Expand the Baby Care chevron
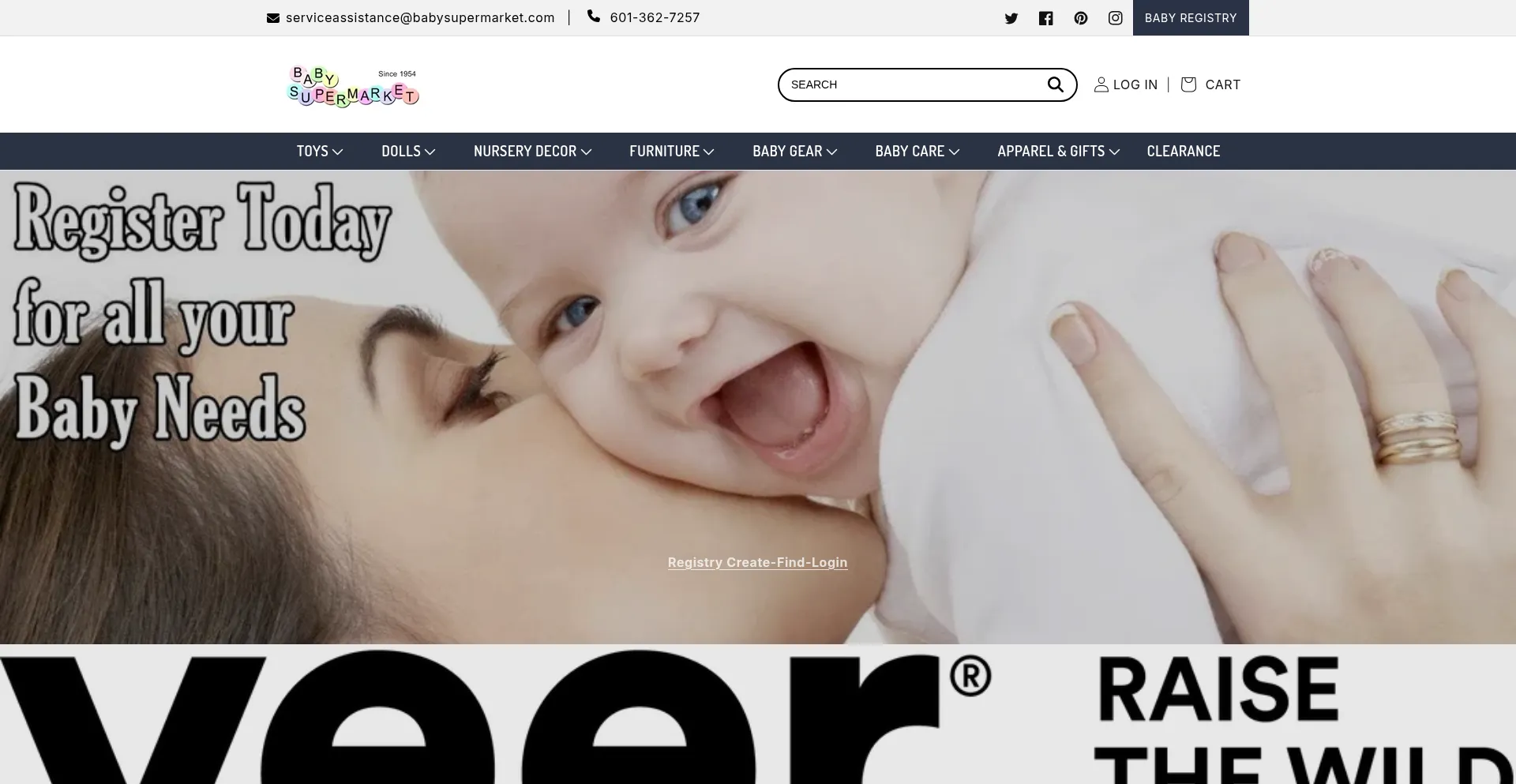Image resolution: width=1516 pixels, height=784 pixels. tap(955, 152)
